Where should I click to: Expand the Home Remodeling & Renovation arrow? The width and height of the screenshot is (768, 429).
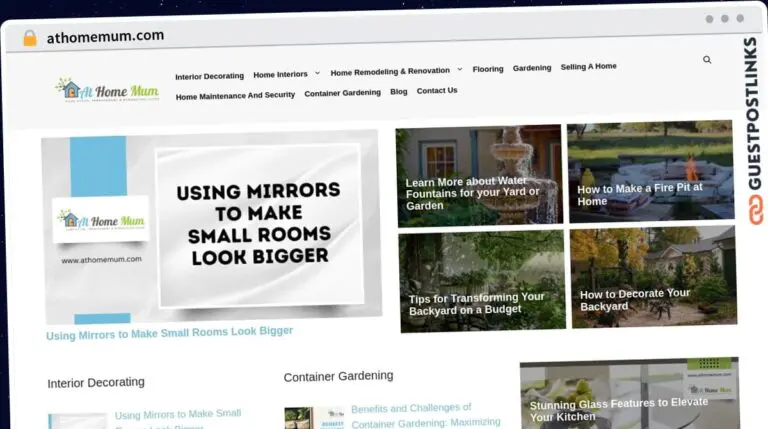pos(459,70)
